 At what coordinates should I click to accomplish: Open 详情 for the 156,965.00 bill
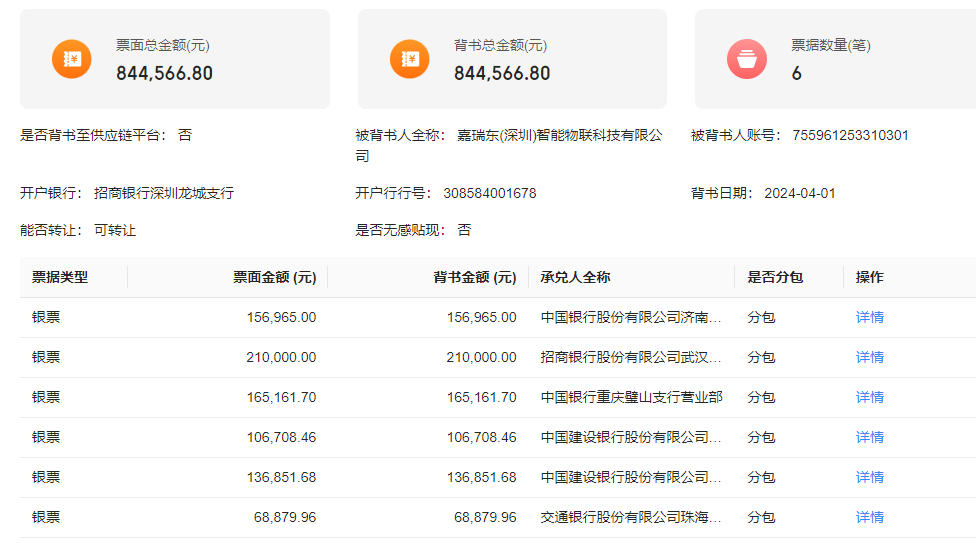(x=870, y=318)
